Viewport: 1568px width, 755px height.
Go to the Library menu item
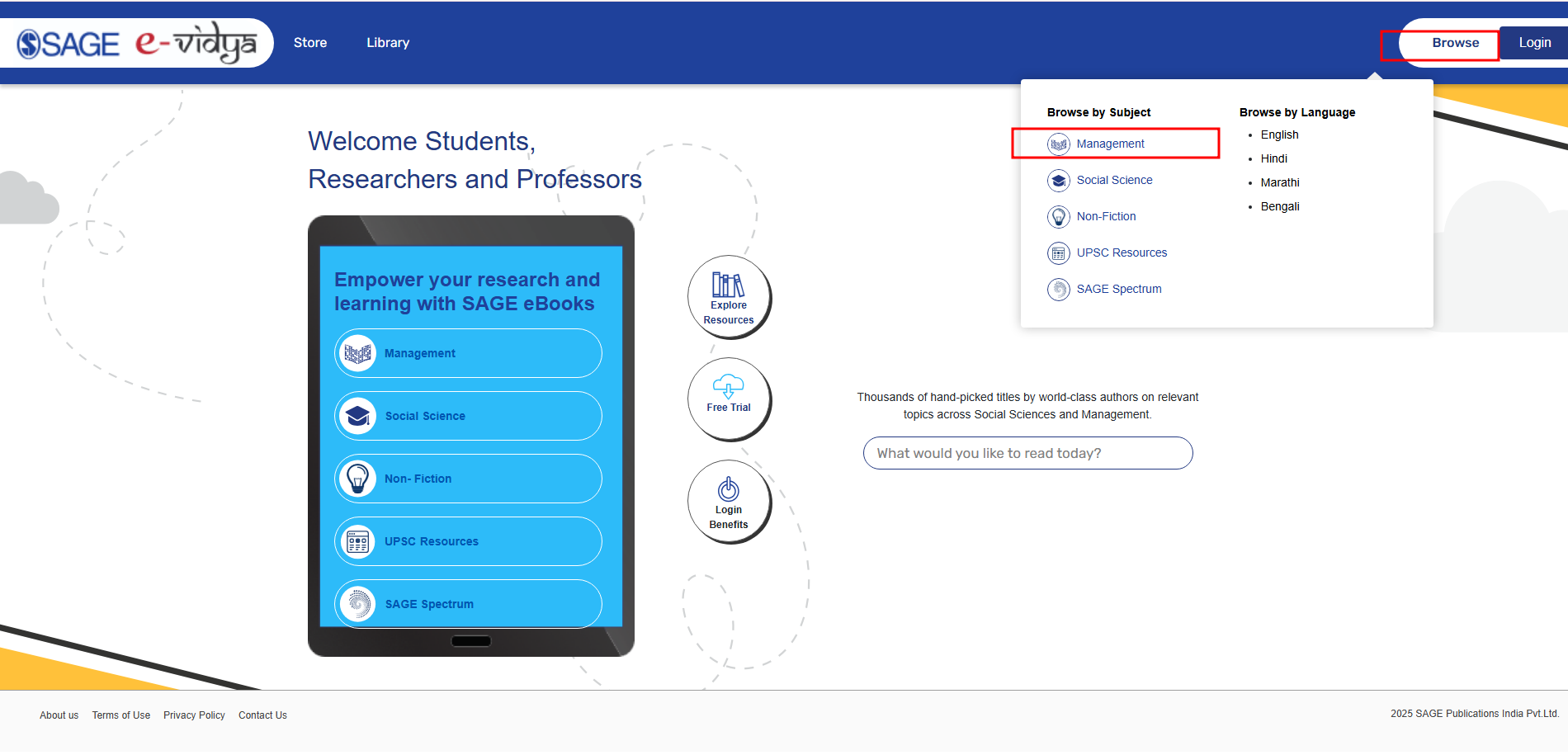pos(388,43)
